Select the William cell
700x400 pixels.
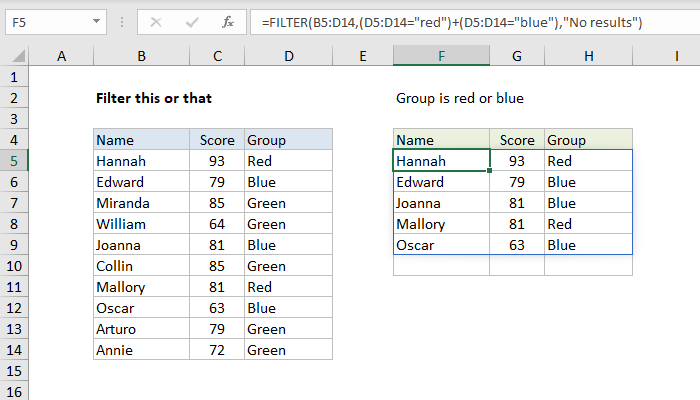tap(142, 224)
